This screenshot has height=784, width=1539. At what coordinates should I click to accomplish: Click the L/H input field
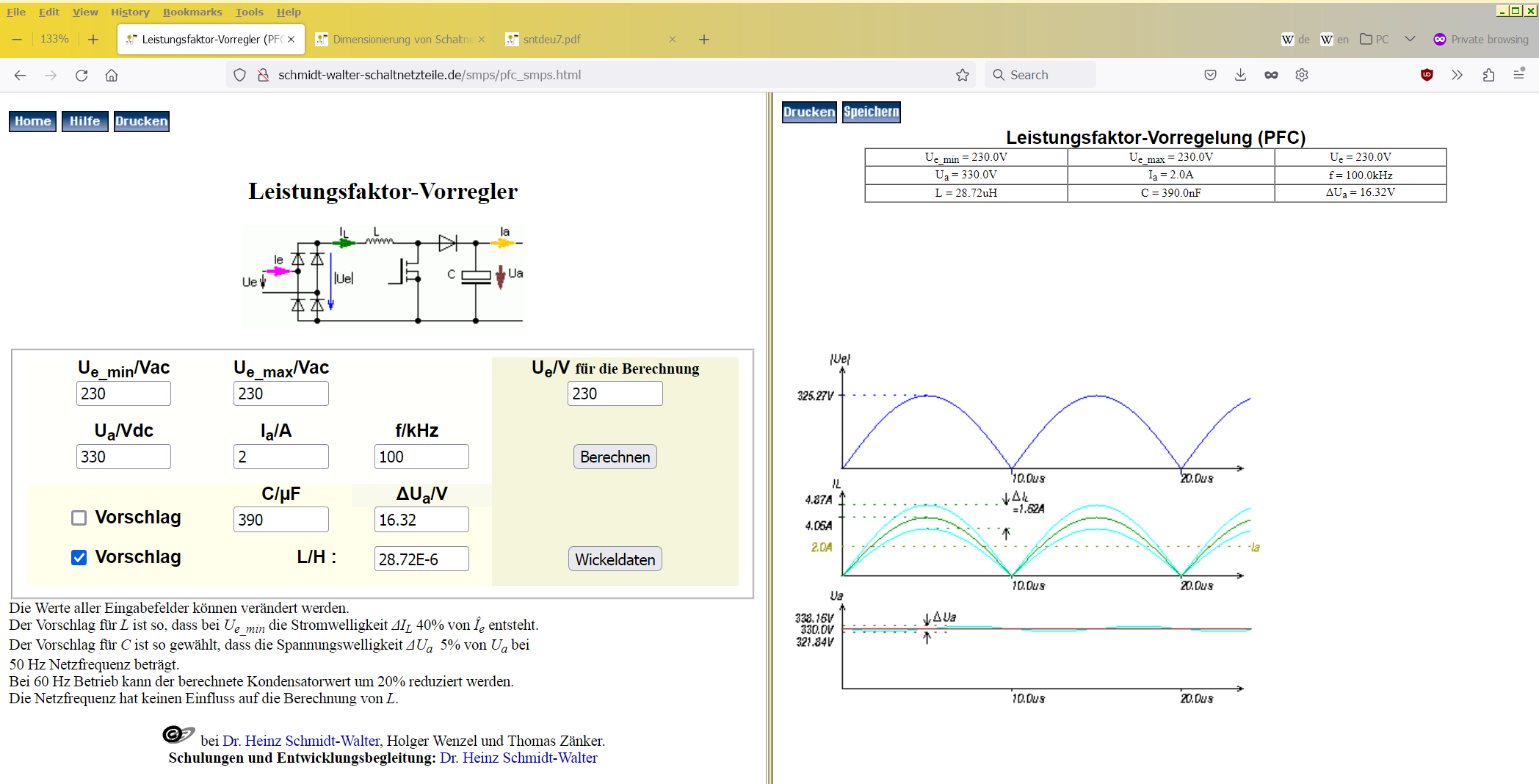(x=421, y=559)
